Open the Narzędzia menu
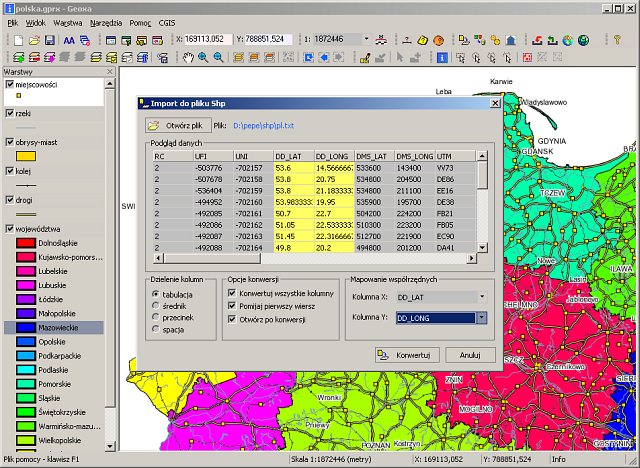This screenshot has width=640, height=468. pos(104,21)
